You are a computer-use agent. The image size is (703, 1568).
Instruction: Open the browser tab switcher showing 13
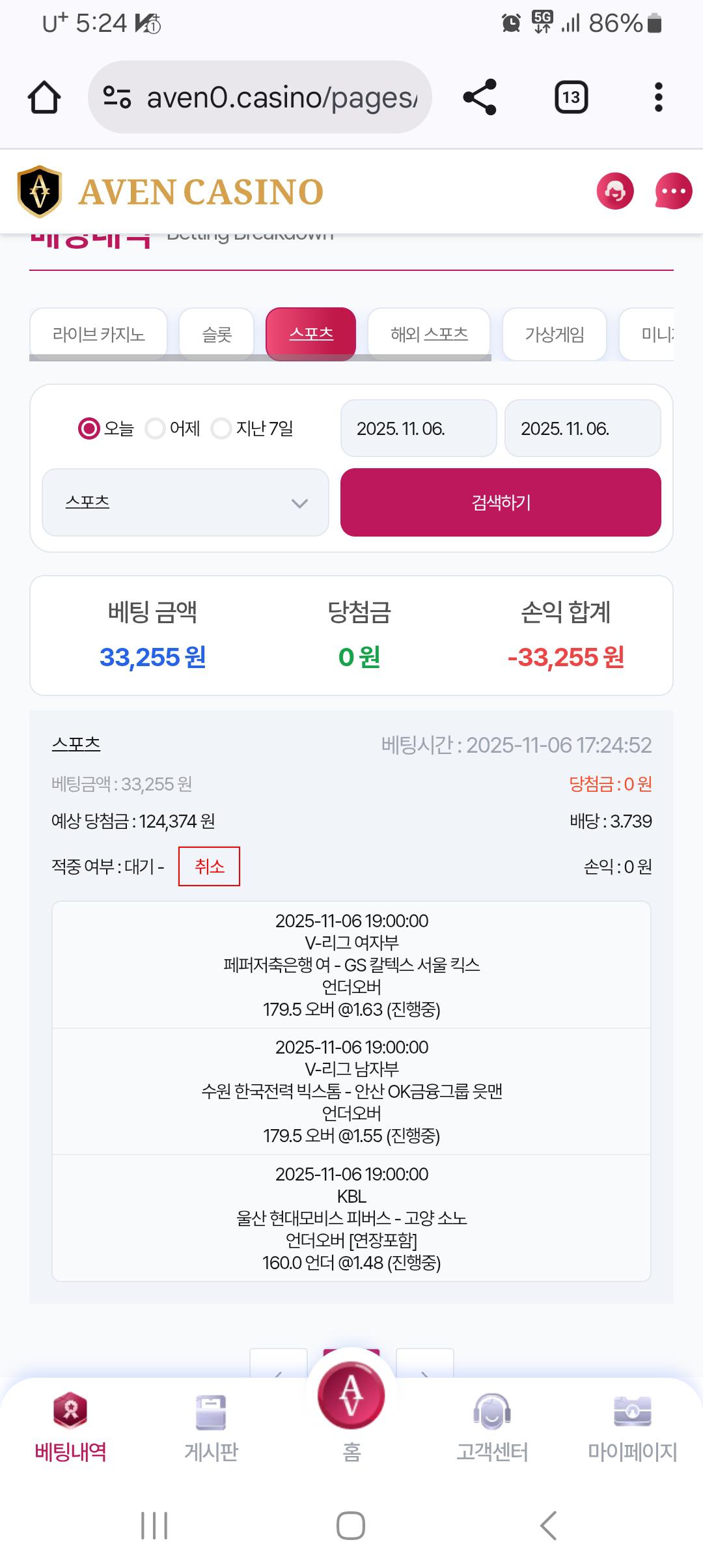(571, 98)
